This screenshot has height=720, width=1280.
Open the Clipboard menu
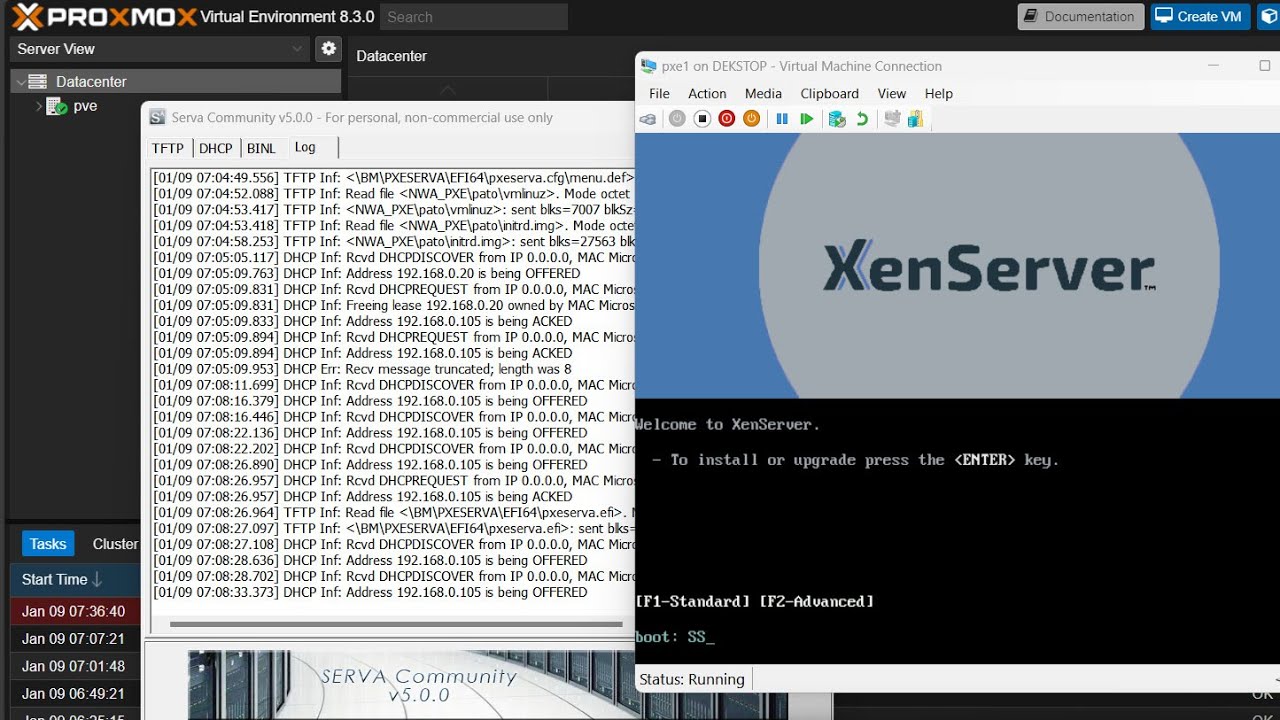[x=829, y=93]
